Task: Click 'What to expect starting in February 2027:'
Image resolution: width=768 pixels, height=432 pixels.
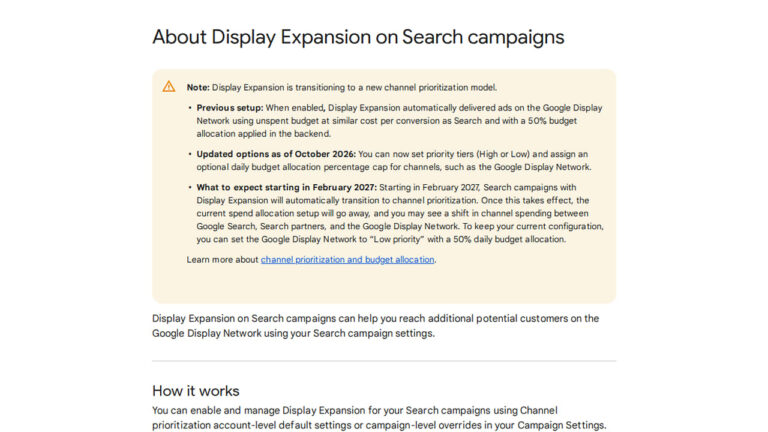Action: click(x=287, y=187)
